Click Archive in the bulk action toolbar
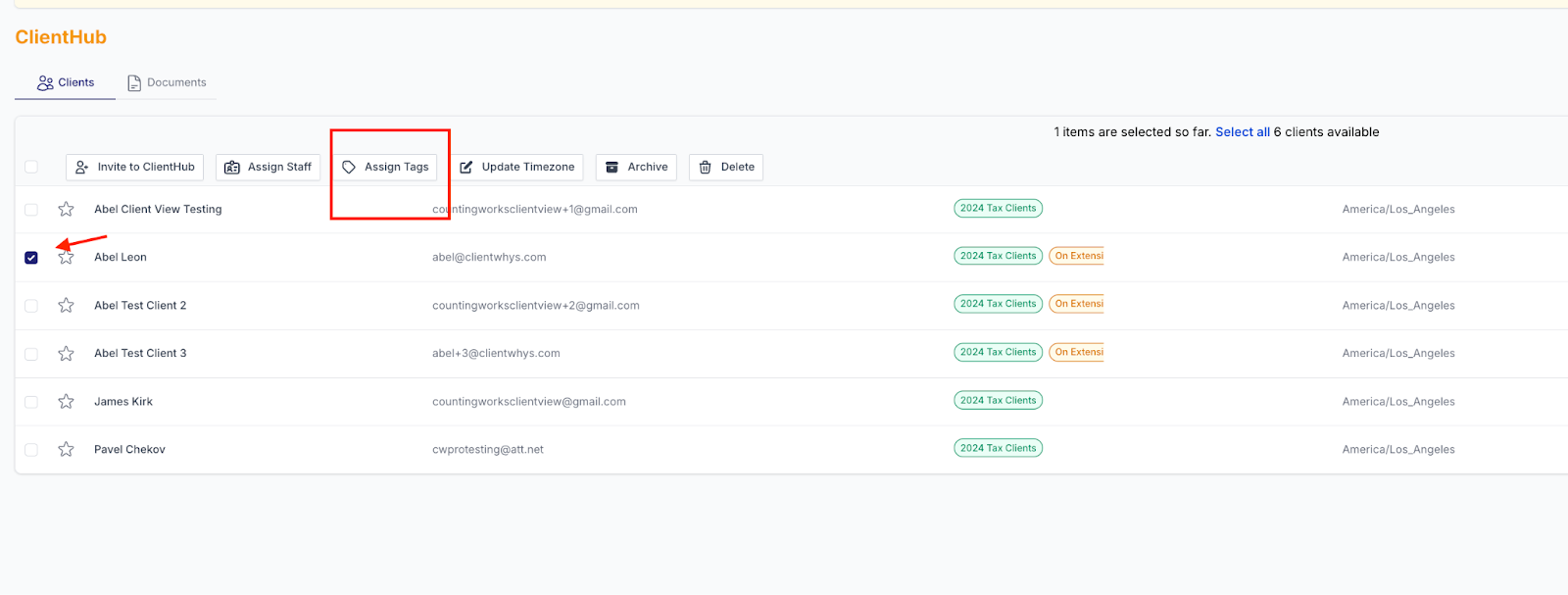 click(x=636, y=167)
